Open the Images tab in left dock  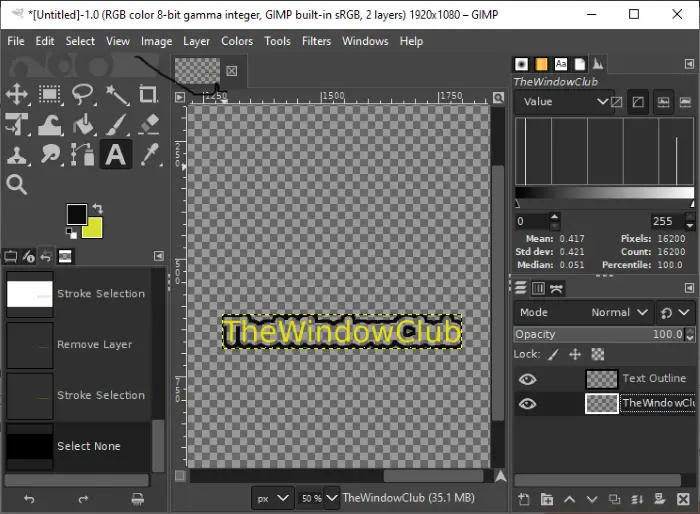pos(65,256)
